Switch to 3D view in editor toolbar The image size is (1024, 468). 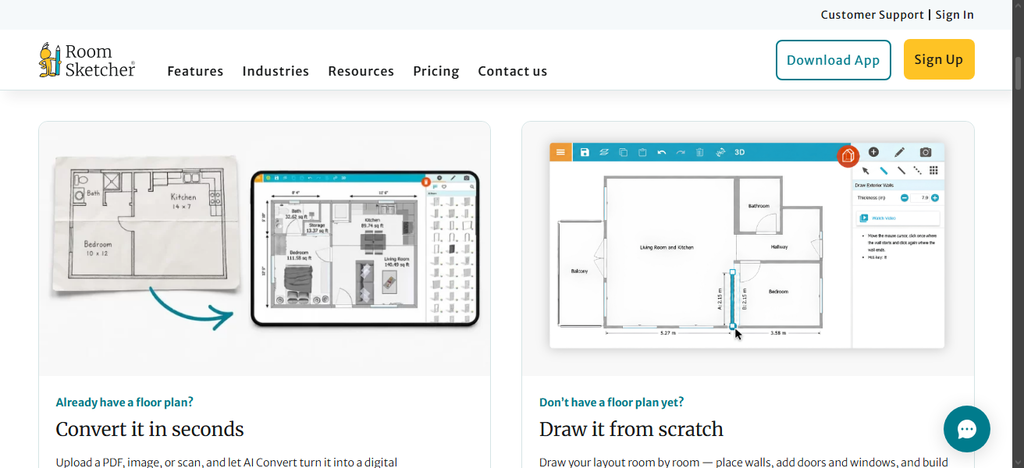[740, 152]
